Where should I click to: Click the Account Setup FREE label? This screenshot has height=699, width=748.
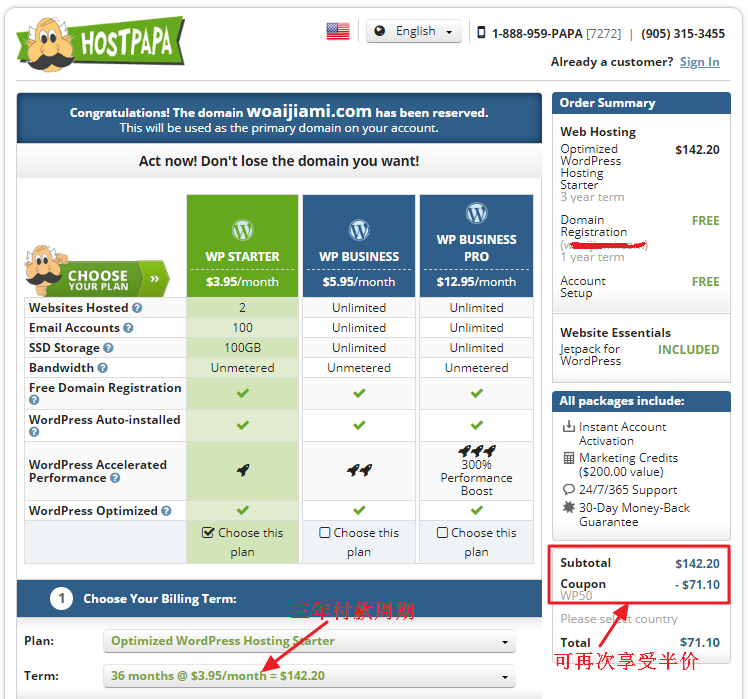point(706,282)
